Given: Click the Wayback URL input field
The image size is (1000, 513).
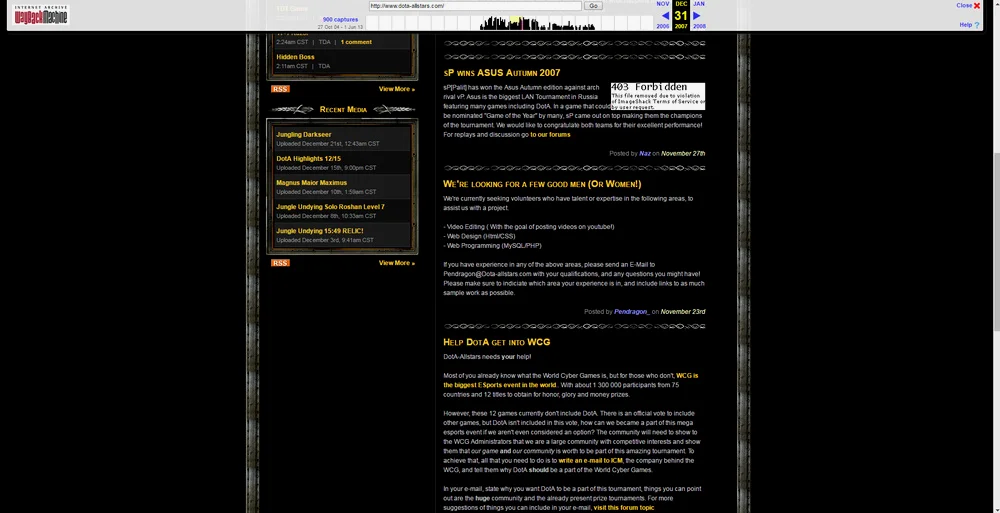Looking at the screenshot, I should (475, 6).
